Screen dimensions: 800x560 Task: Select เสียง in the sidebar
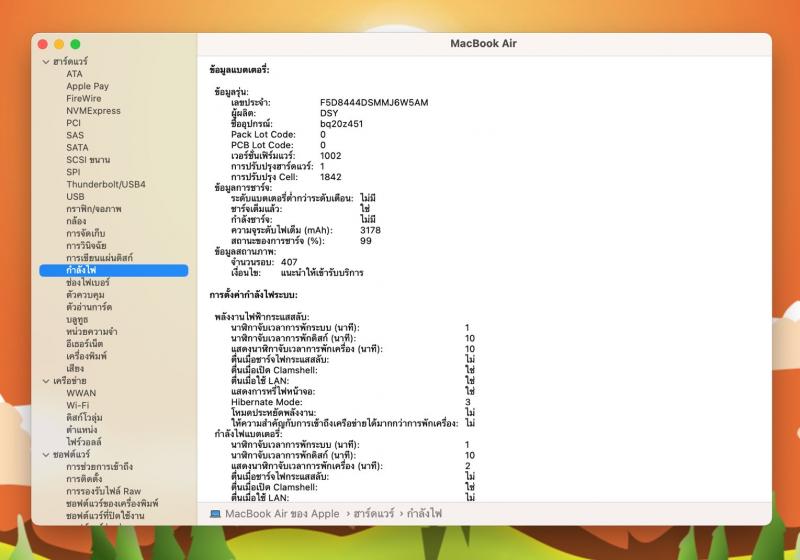(x=75, y=368)
